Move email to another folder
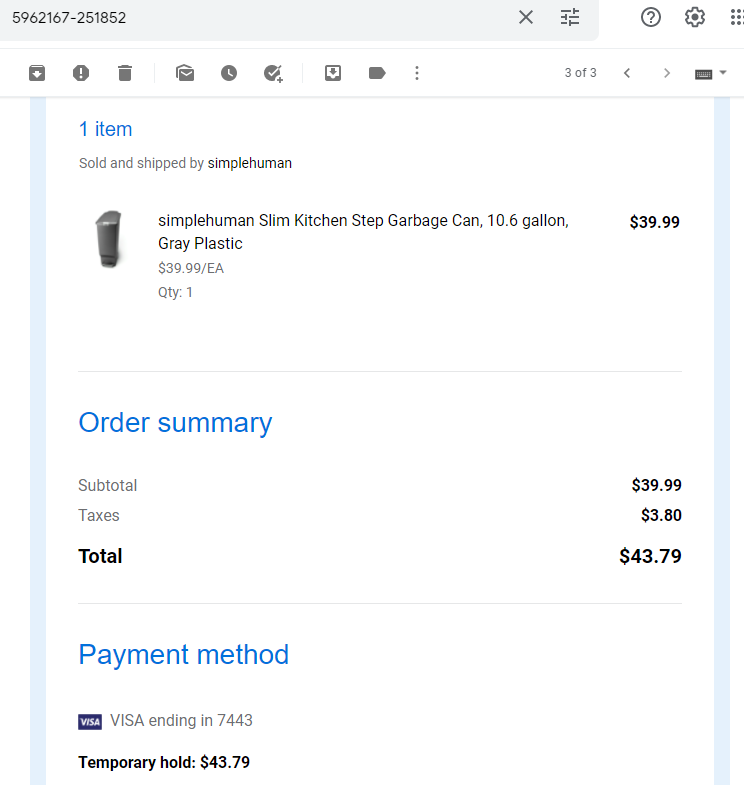The height and width of the screenshot is (785, 744). tap(333, 73)
